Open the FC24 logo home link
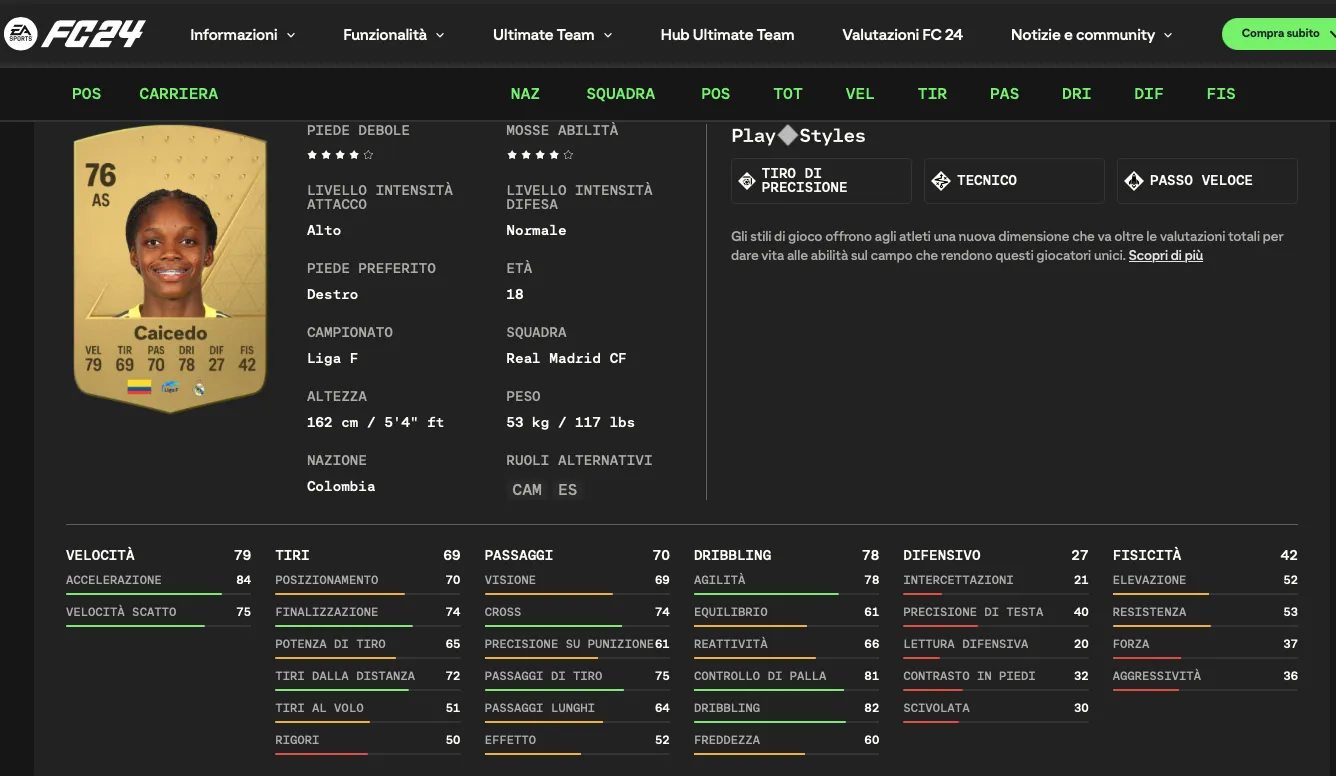 point(93,34)
